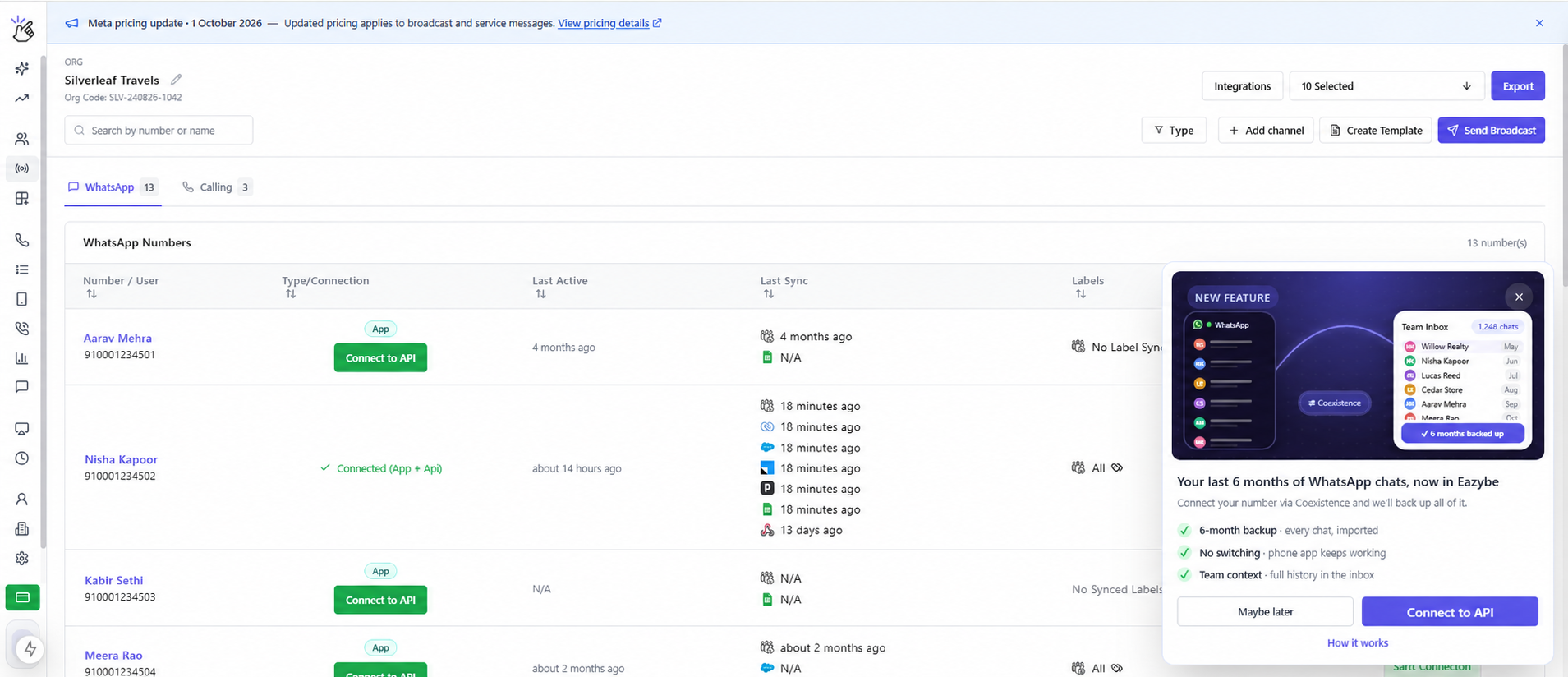This screenshot has height=677, width=1568.
Task: Click the lightning bolt quick action button
Action: tap(30, 649)
